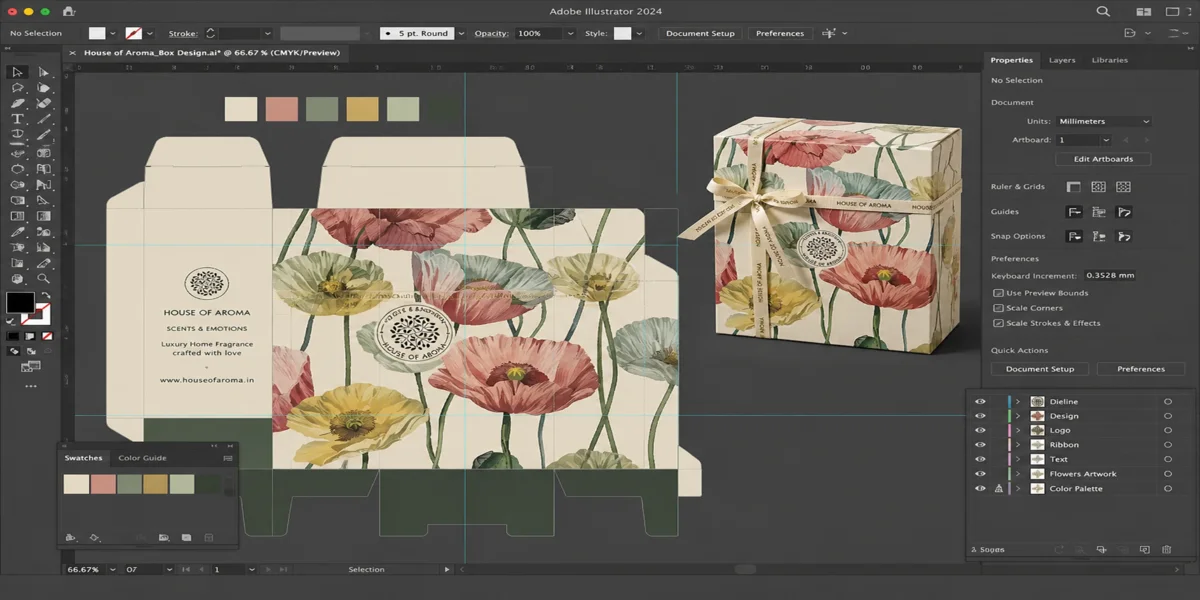This screenshot has width=1200, height=600.
Task: Click the Change Screen Mode icon
Action: coord(31,366)
